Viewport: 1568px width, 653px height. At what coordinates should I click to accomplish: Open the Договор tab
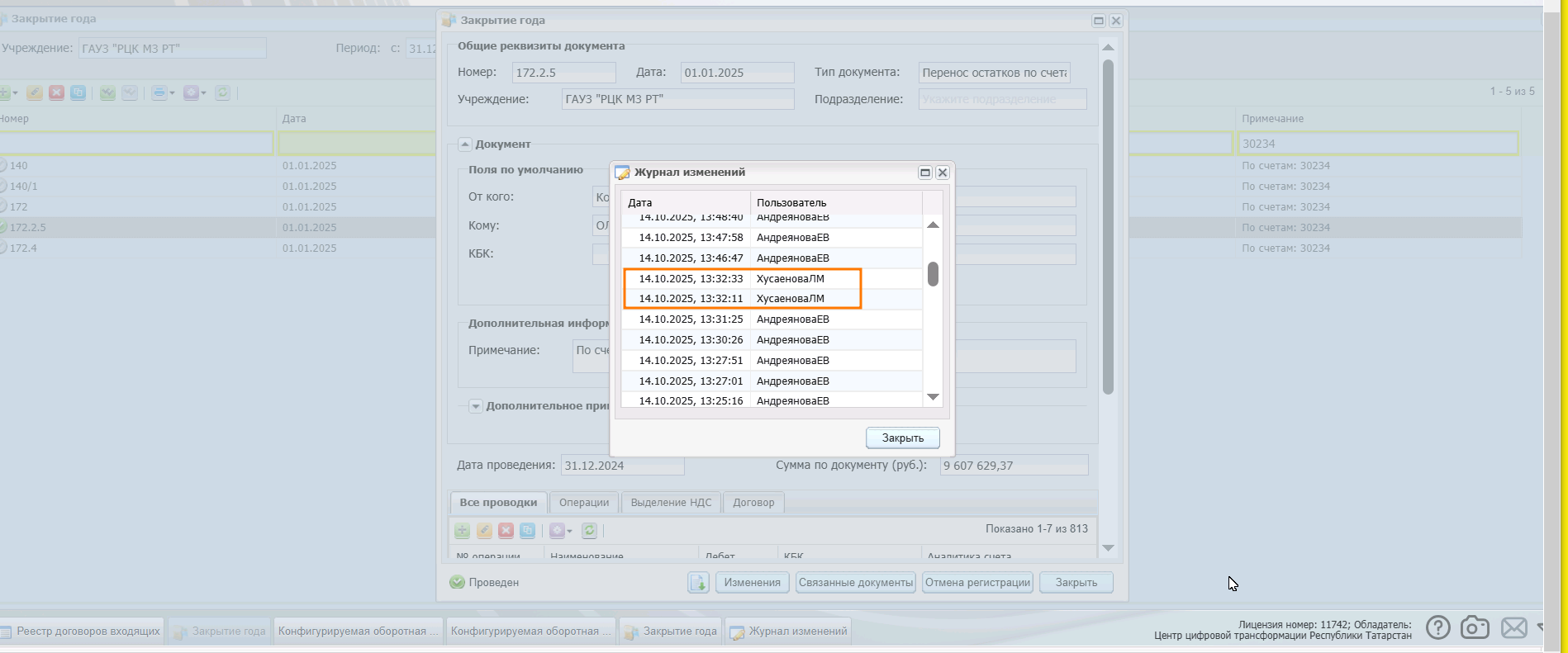[753, 503]
